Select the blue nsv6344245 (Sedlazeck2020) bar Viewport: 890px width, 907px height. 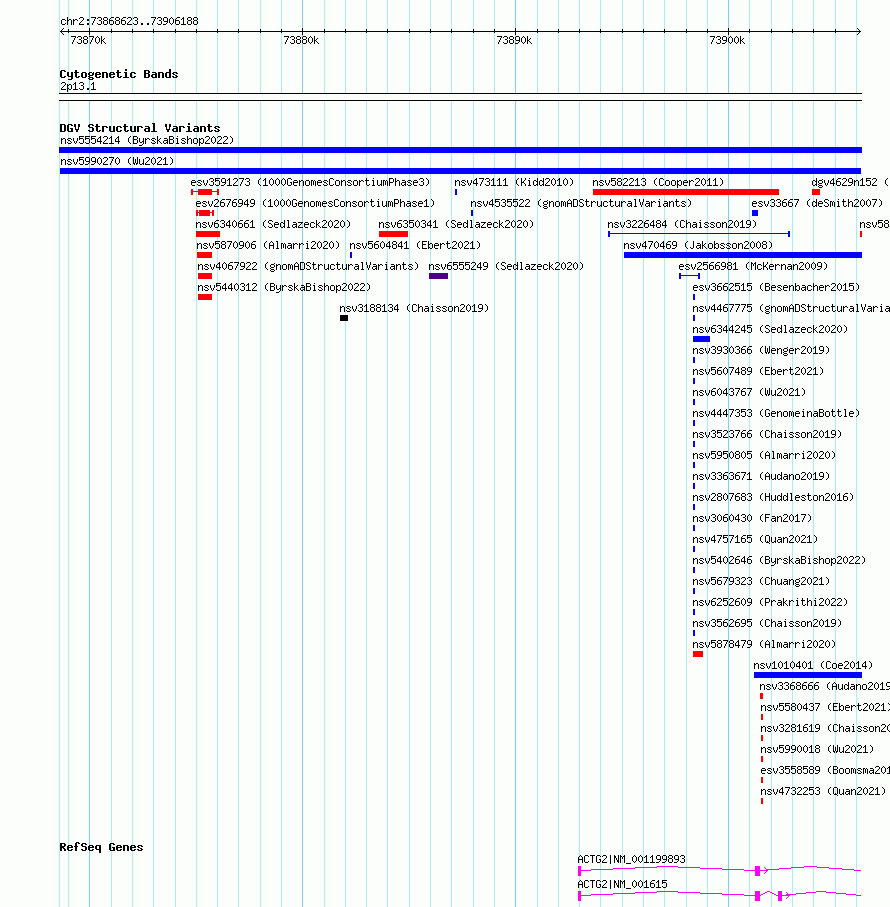[701, 339]
